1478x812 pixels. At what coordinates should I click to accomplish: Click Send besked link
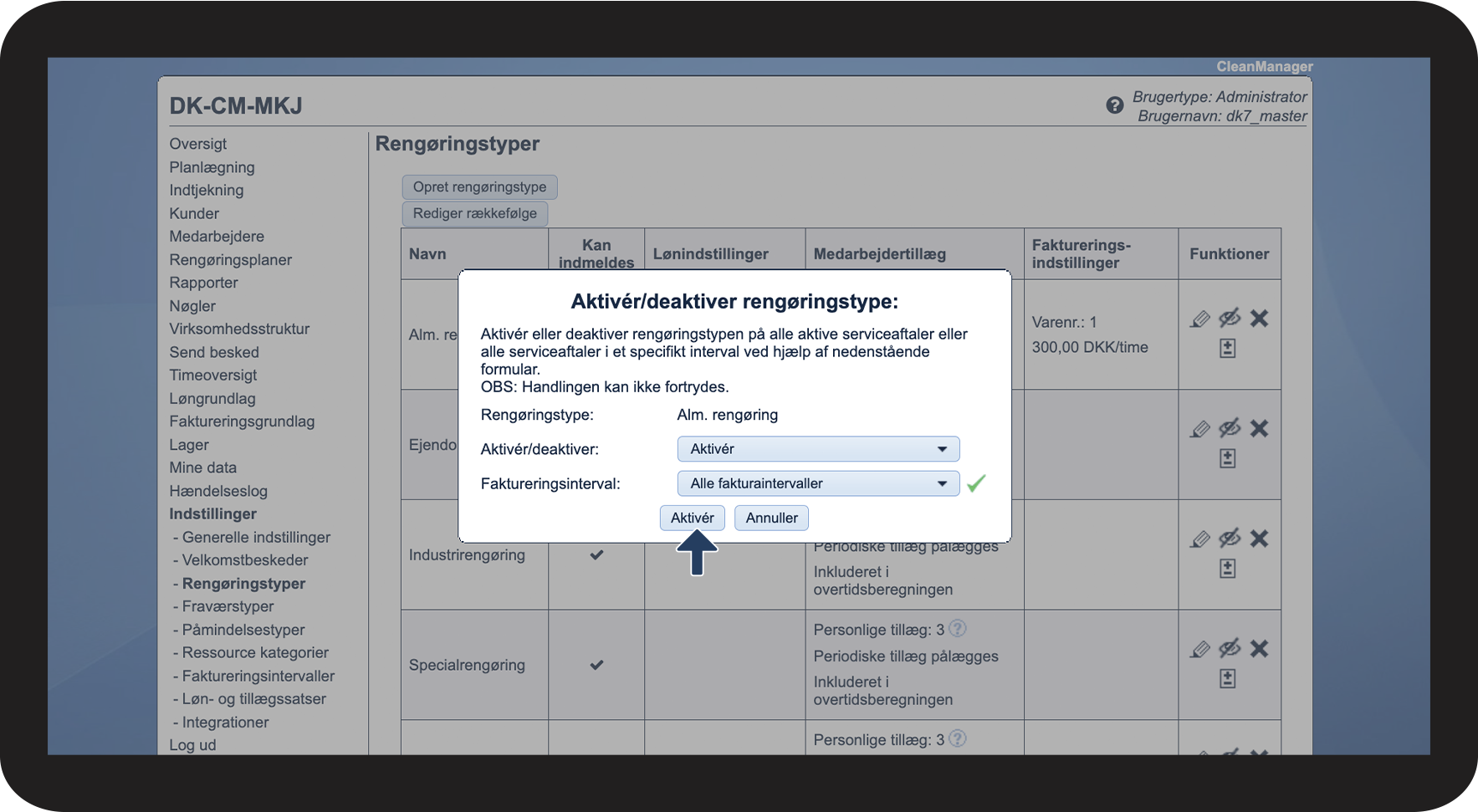point(214,352)
